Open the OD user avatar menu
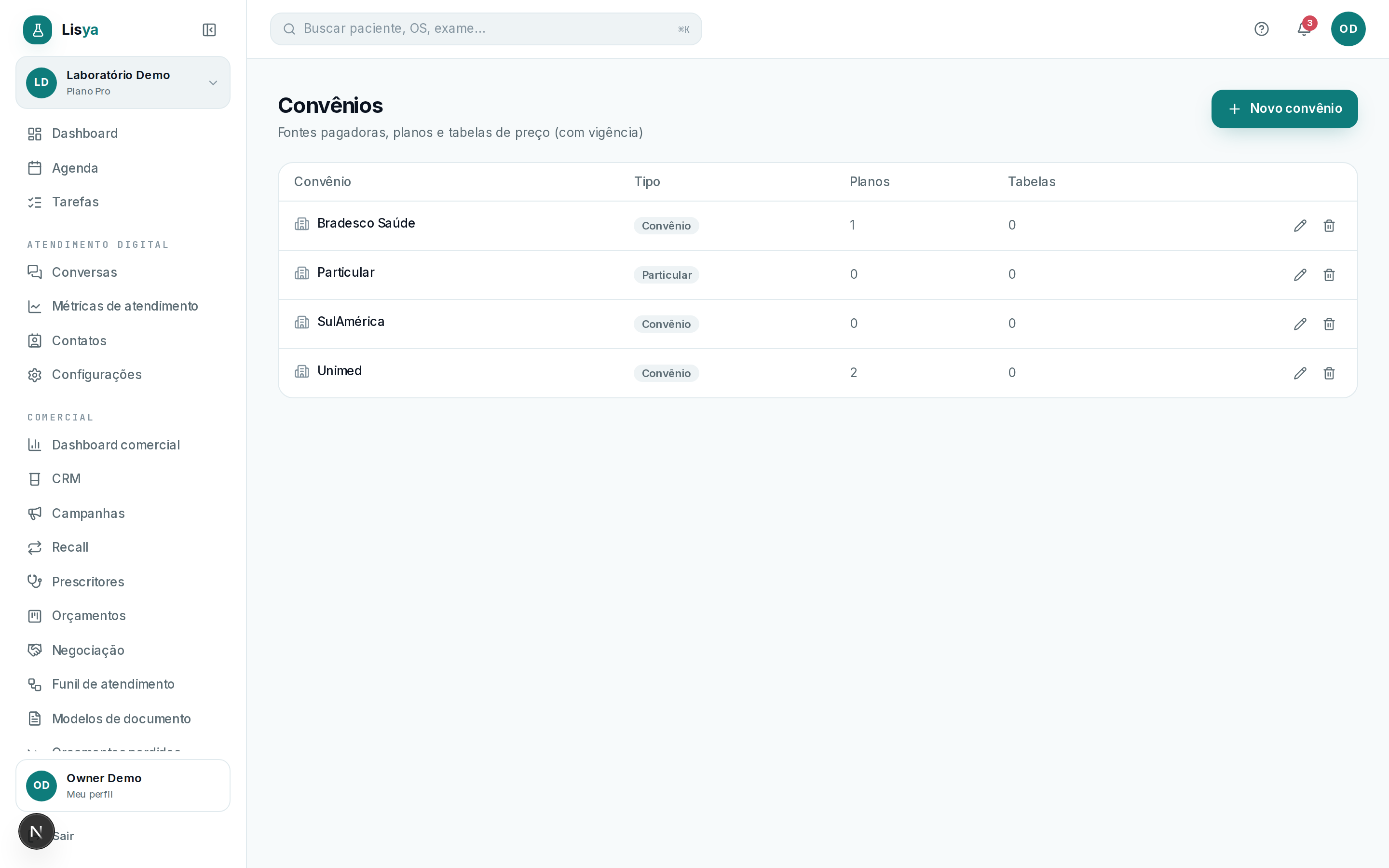Image resolution: width=1389 pixels, height=868 pixels. 1348,29
